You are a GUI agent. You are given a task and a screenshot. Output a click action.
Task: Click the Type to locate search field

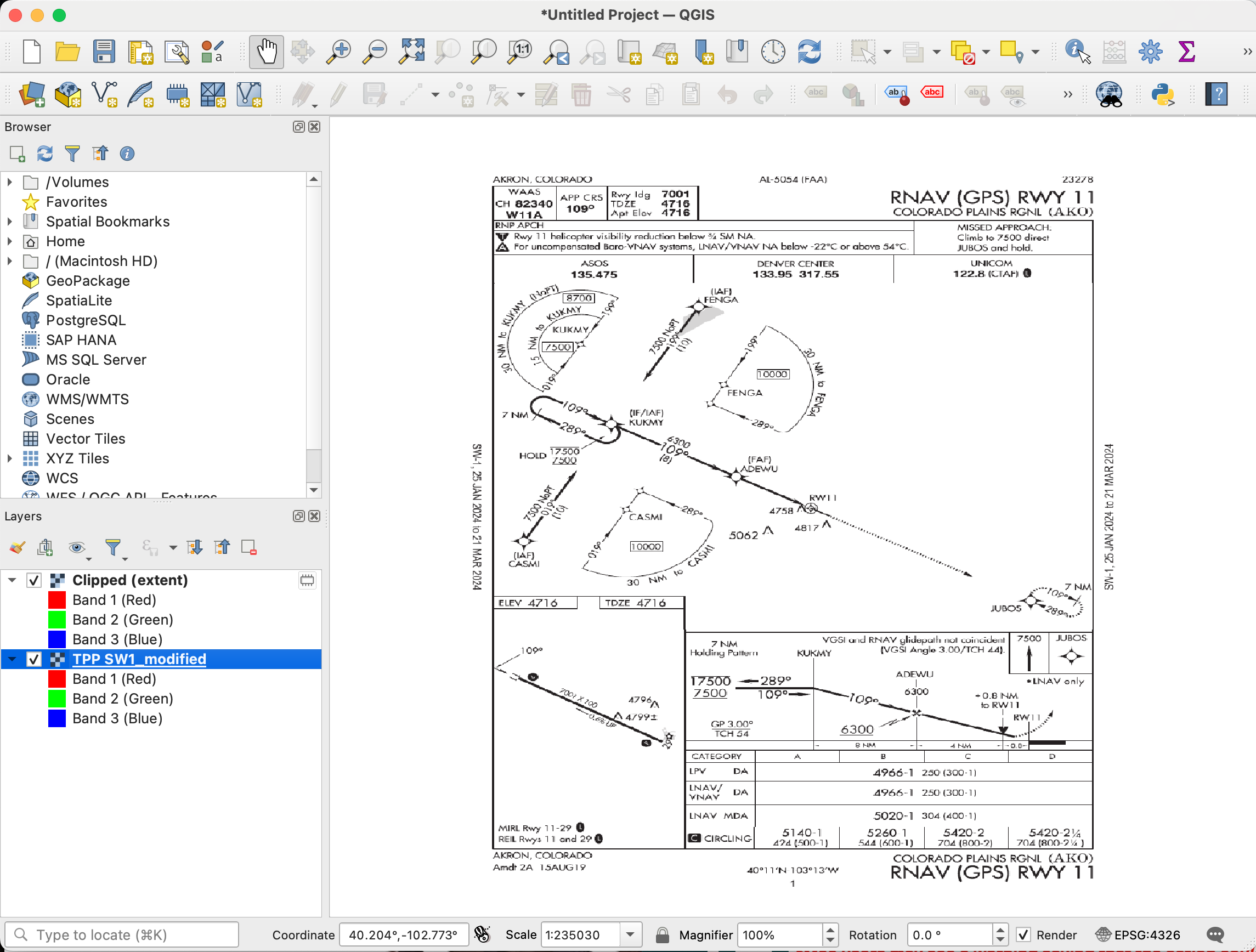coord(122,934)
